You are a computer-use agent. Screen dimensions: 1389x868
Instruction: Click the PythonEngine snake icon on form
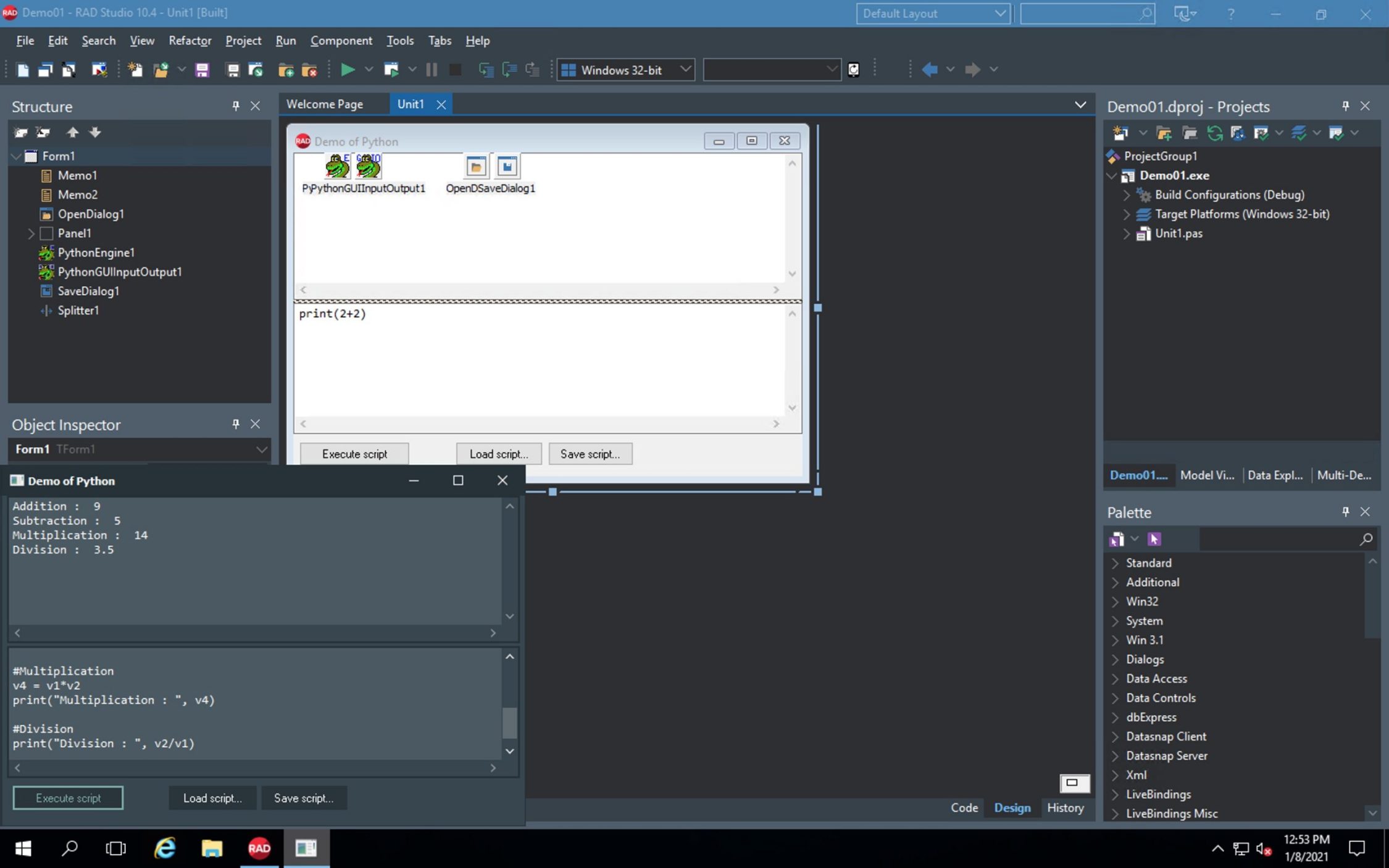[x=337, y=167]
